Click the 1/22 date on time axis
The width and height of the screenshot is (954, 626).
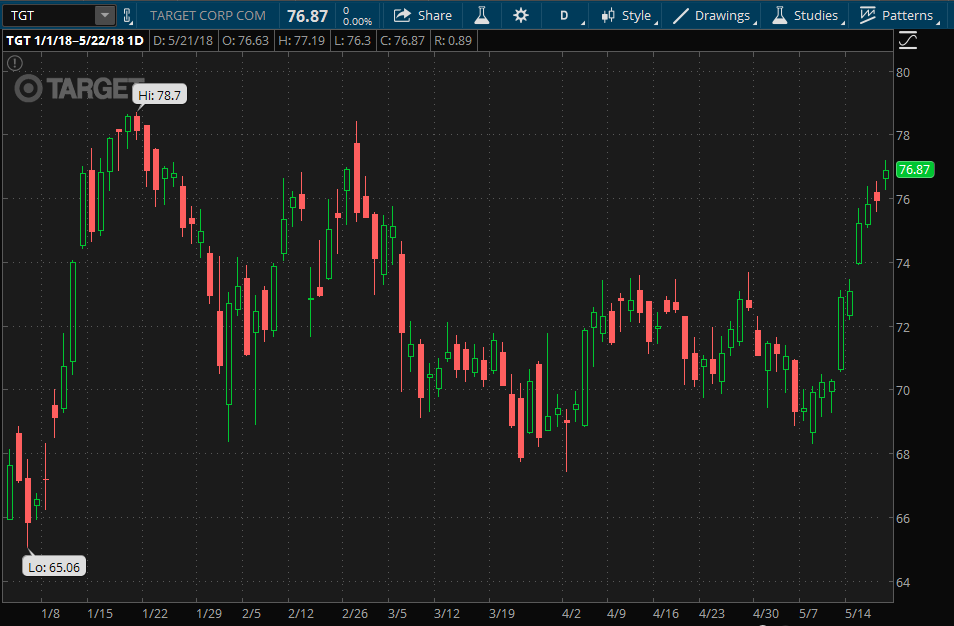tap(155, 613)
